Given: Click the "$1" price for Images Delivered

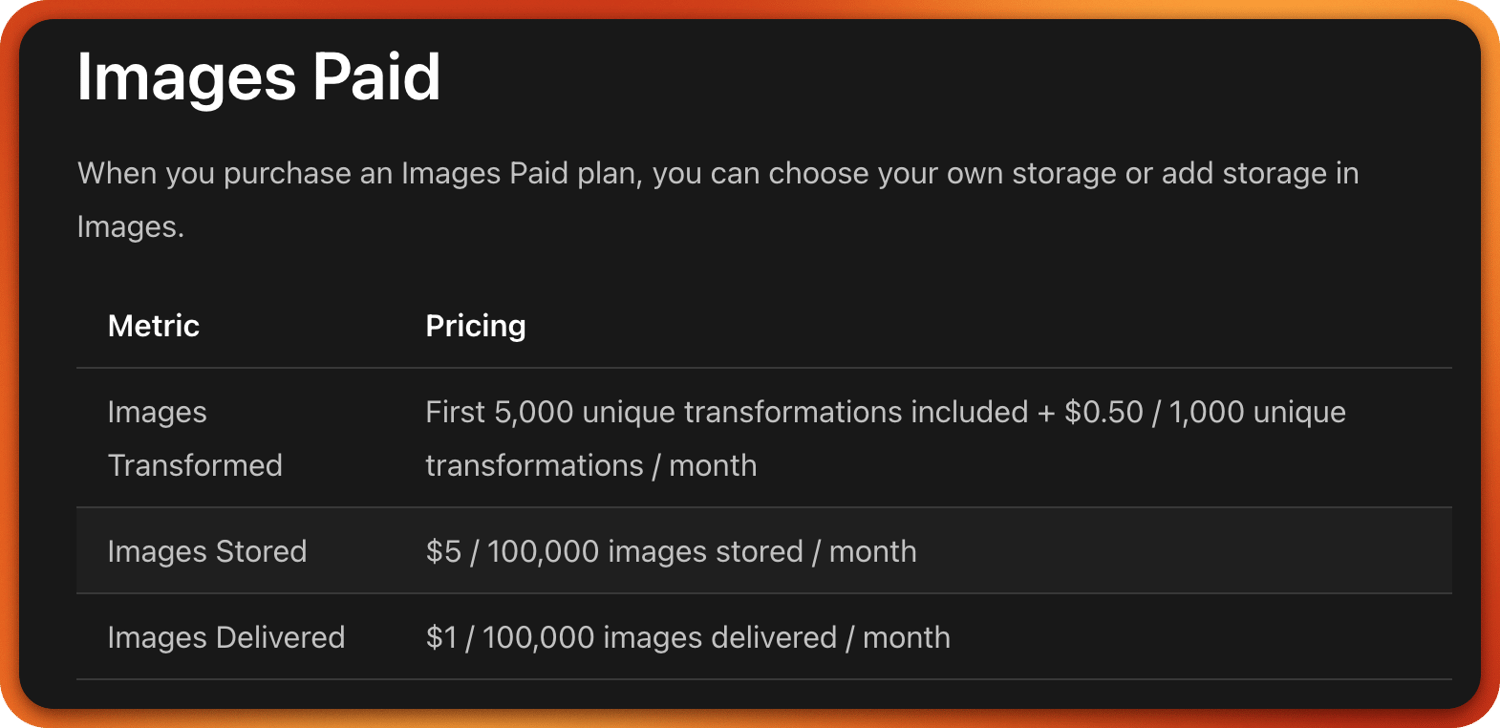Looking at the screenshot, I should [x=441, y=637].
